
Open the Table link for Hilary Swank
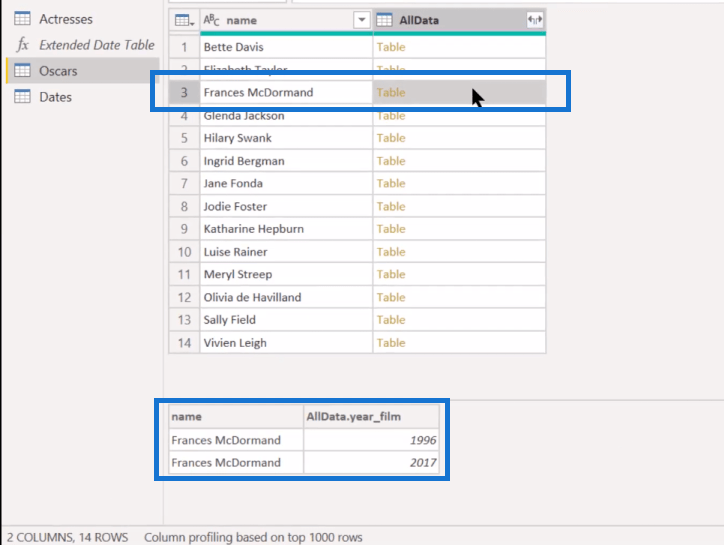click(391, 138)
